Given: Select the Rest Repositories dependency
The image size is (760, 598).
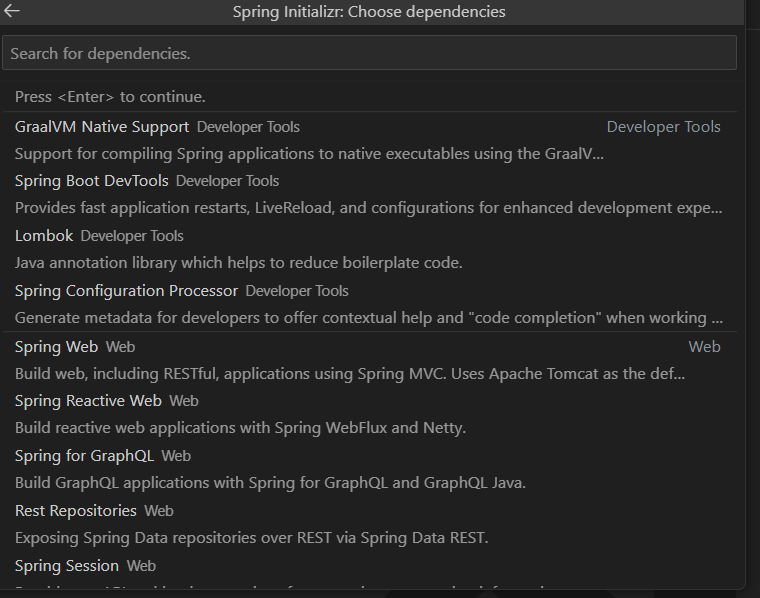Looking at the screenshot, I should 369,524.
